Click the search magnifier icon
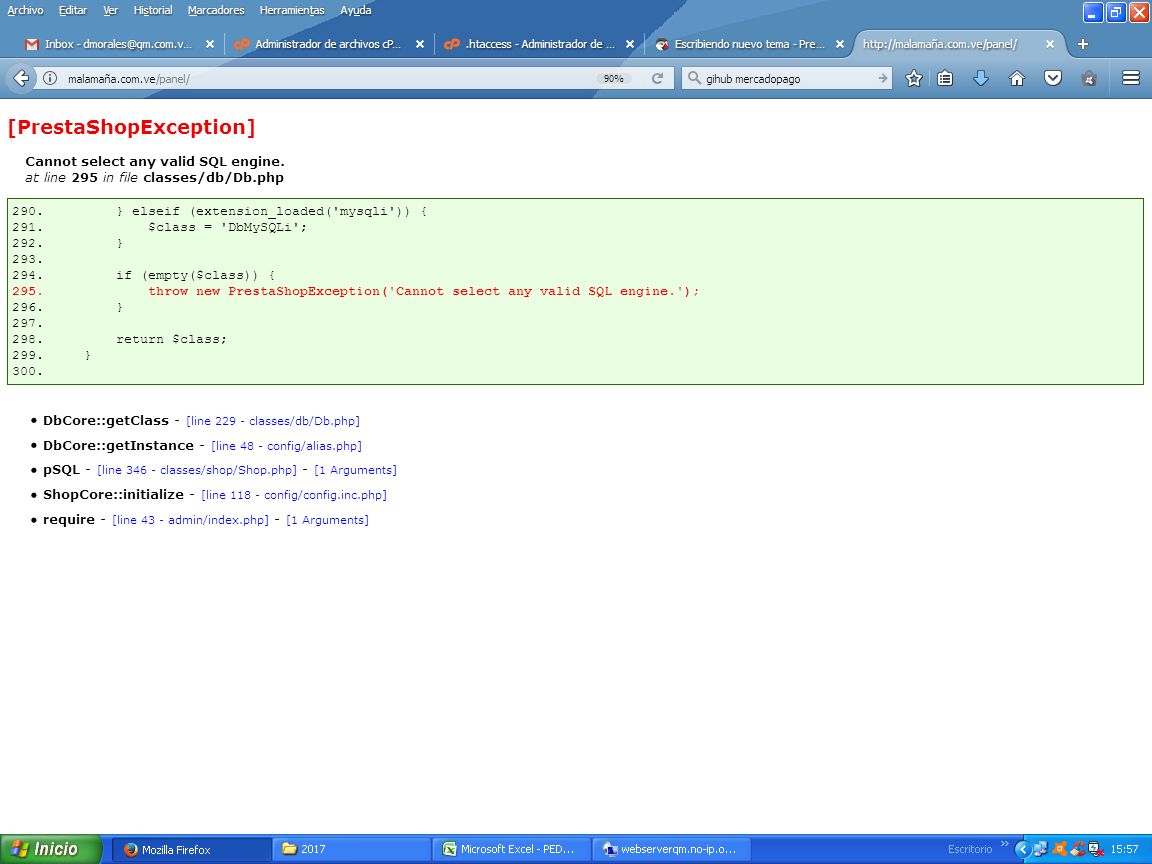Image resolution: width=1152 pixels, height=864 pixels. click(694, 78)
